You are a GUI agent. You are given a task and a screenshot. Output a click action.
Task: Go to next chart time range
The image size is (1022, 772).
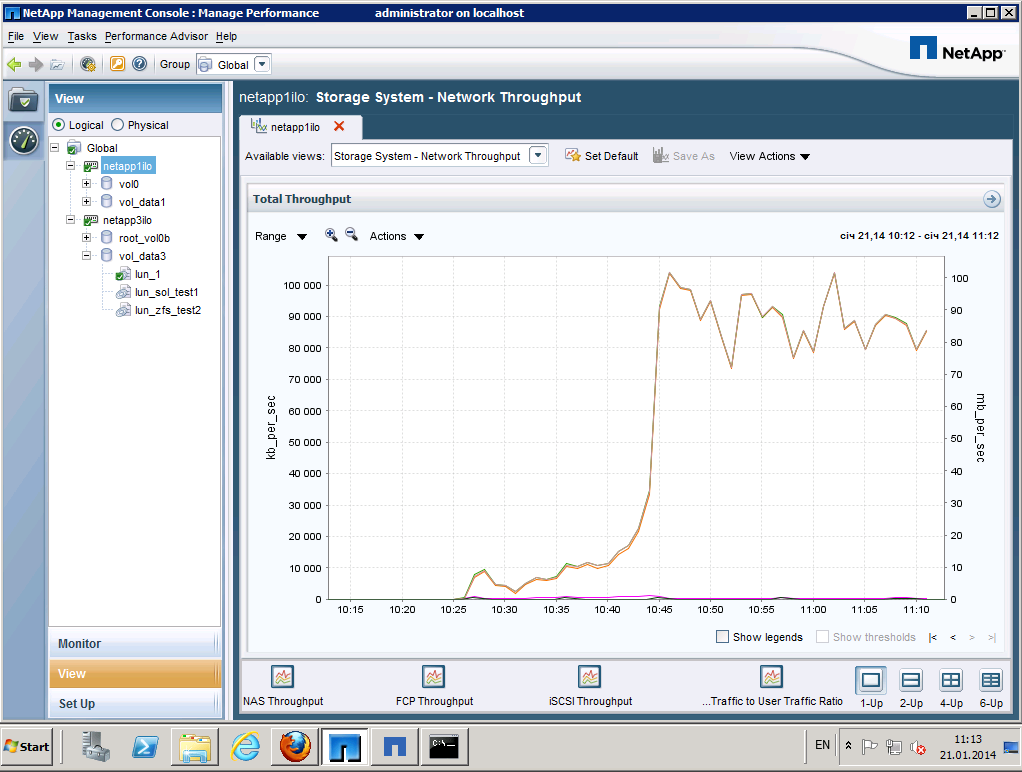pyautogui.click(x=972, y=637)
